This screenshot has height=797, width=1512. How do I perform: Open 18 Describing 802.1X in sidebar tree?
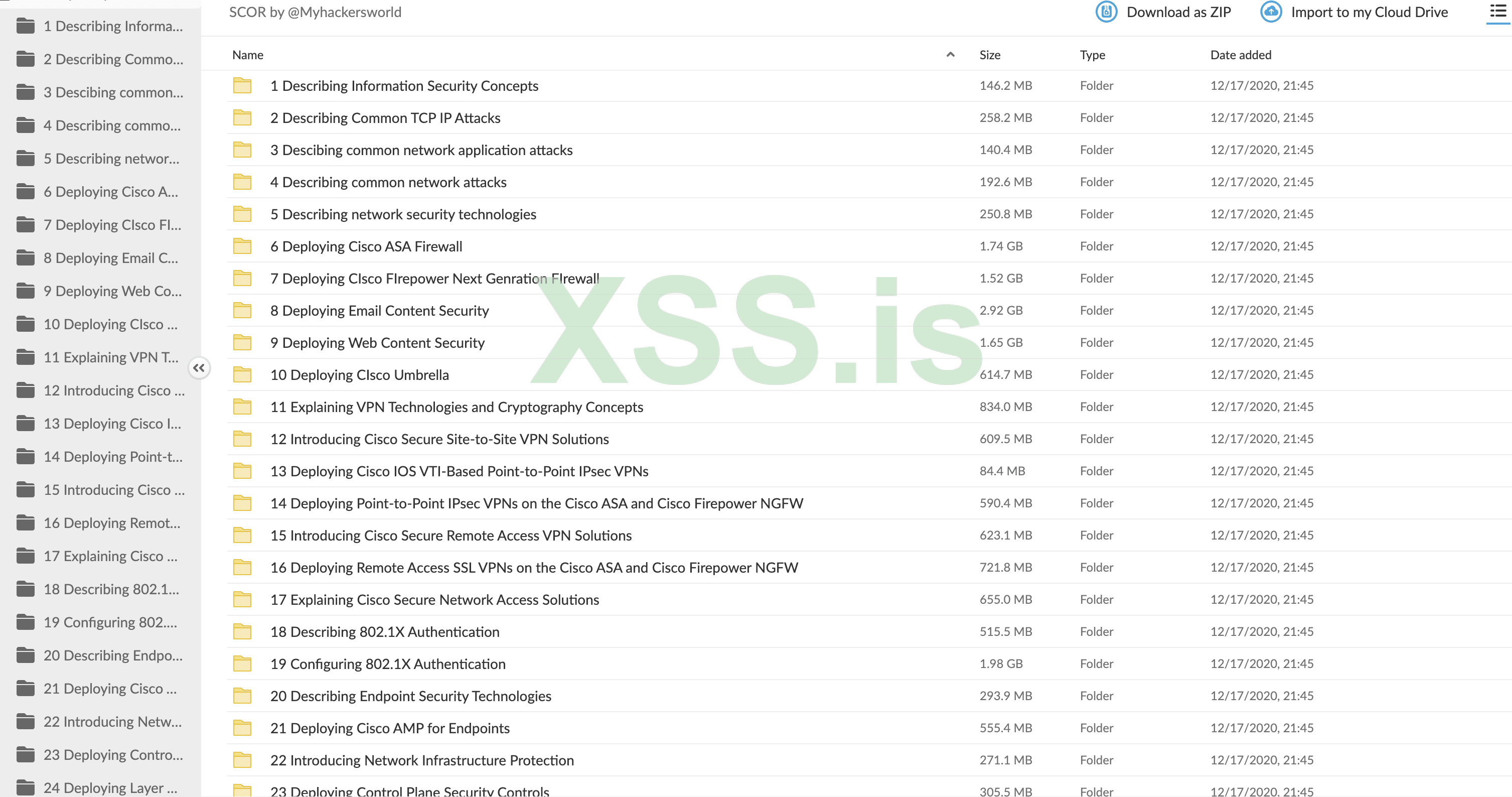[x=111, y=589]
